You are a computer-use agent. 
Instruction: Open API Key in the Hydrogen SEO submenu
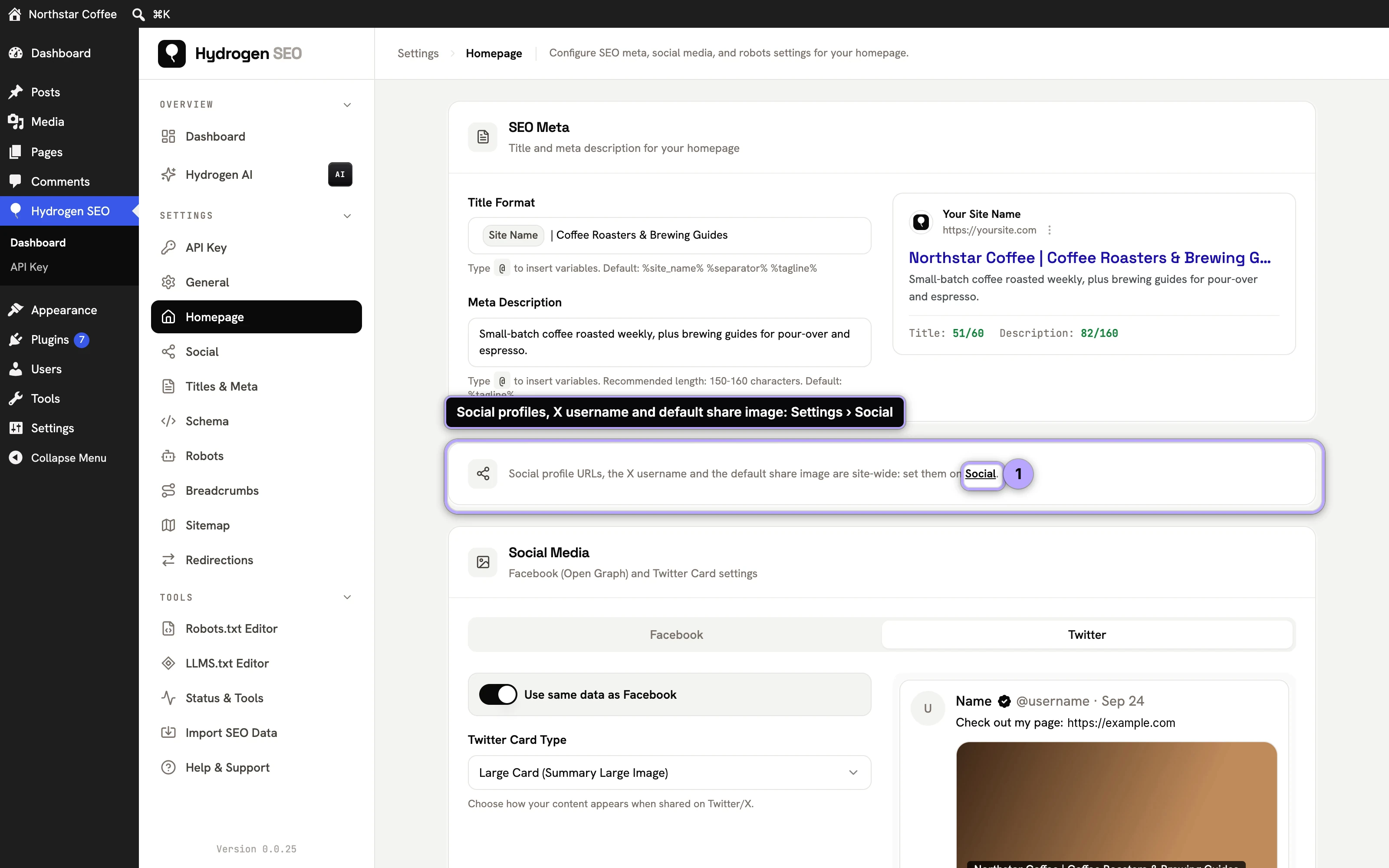click(29, 267)
